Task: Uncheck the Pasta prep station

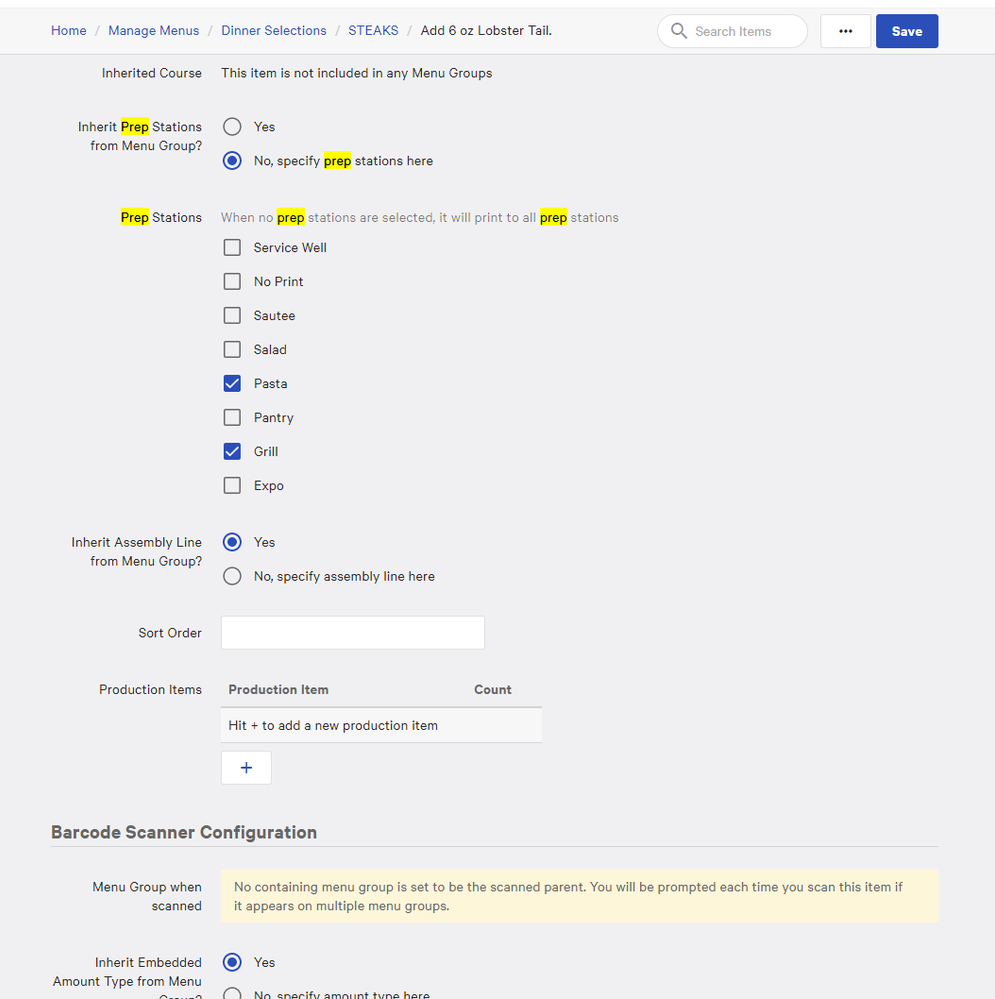Action: coord(232,384)
